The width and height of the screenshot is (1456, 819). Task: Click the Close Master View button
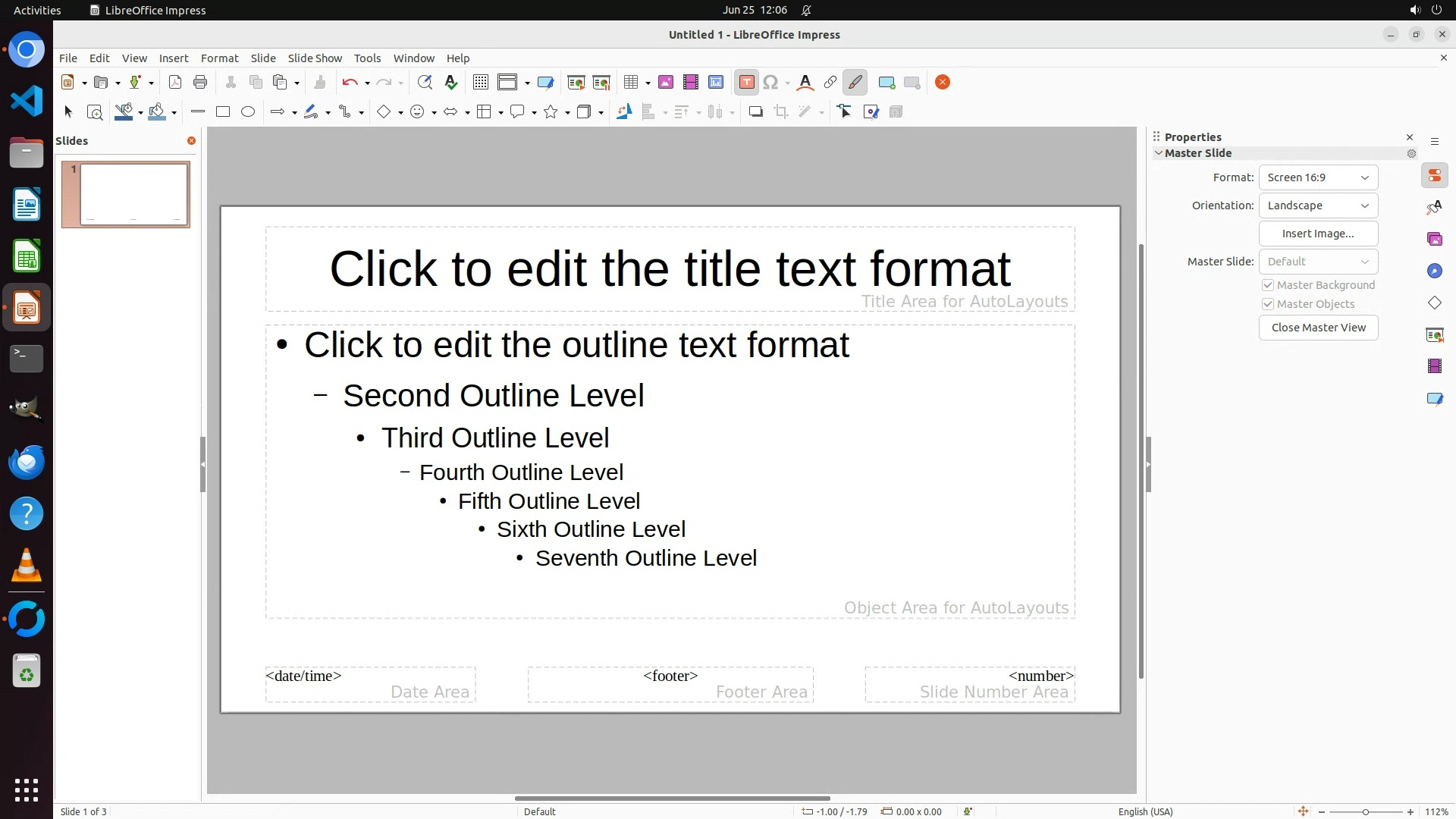(1318, 328)
